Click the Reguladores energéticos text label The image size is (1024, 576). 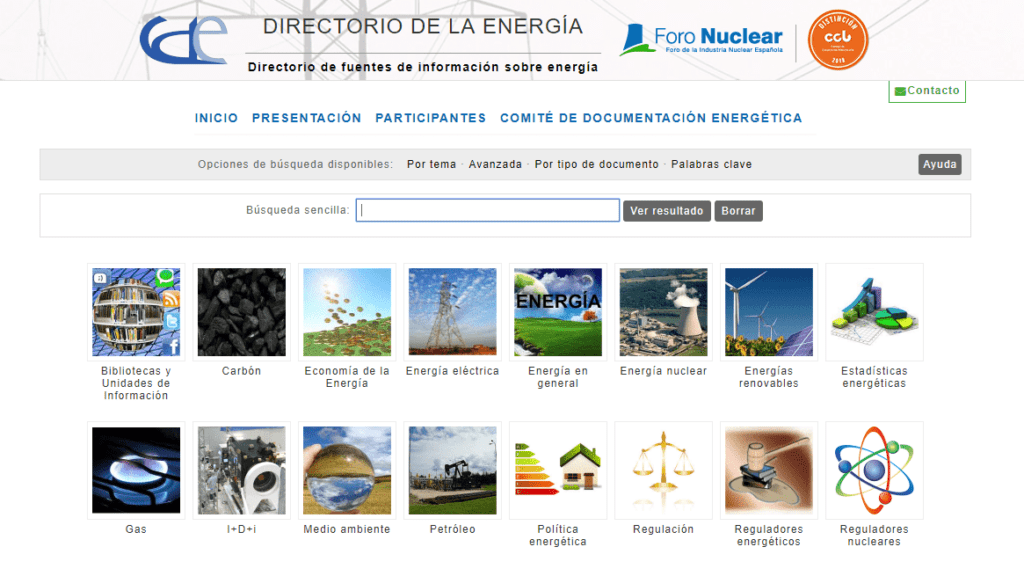point(769,536)
